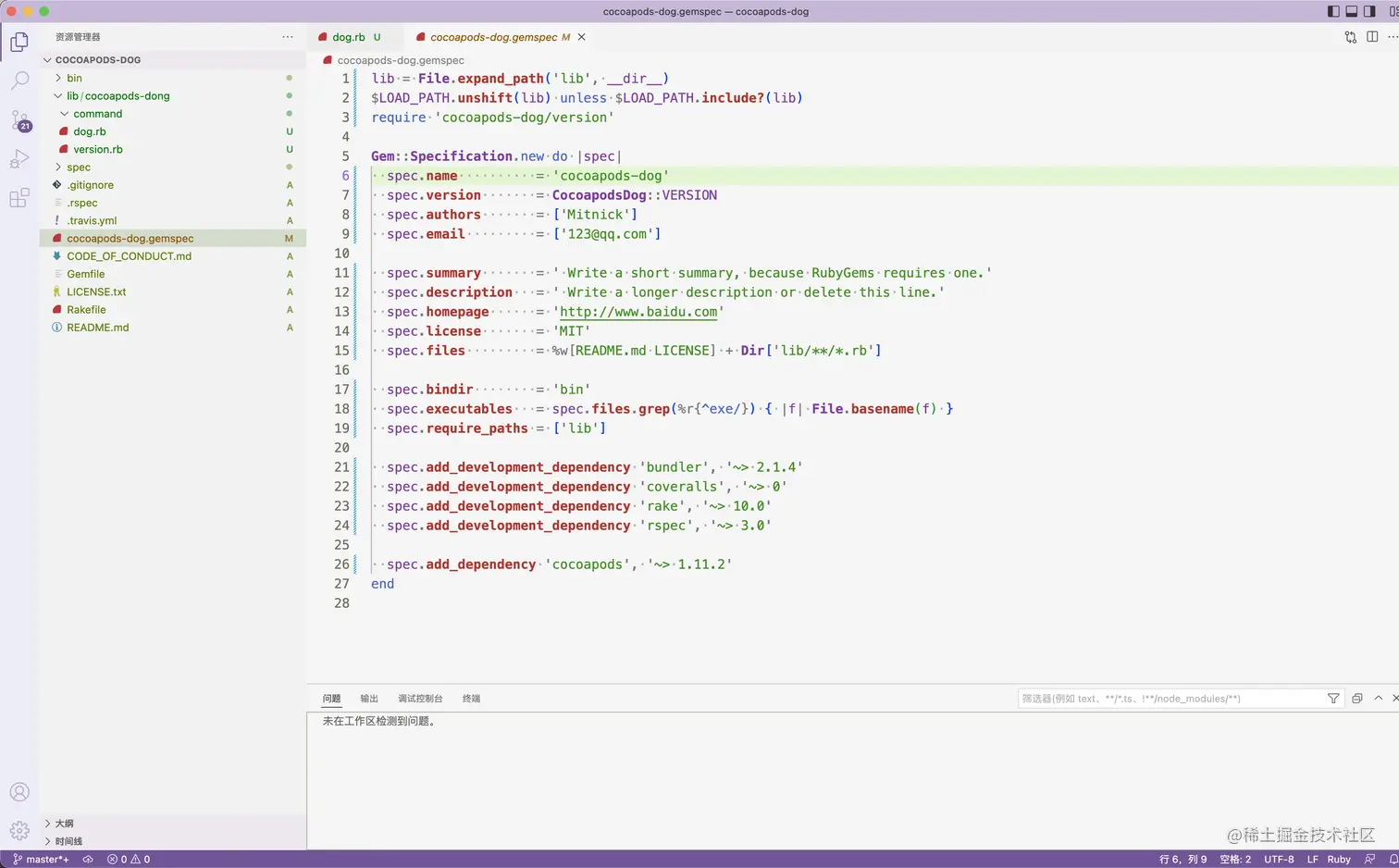Split the editor to the right
This screenshot has height=868, width=1399.
tap(1372, 37)
